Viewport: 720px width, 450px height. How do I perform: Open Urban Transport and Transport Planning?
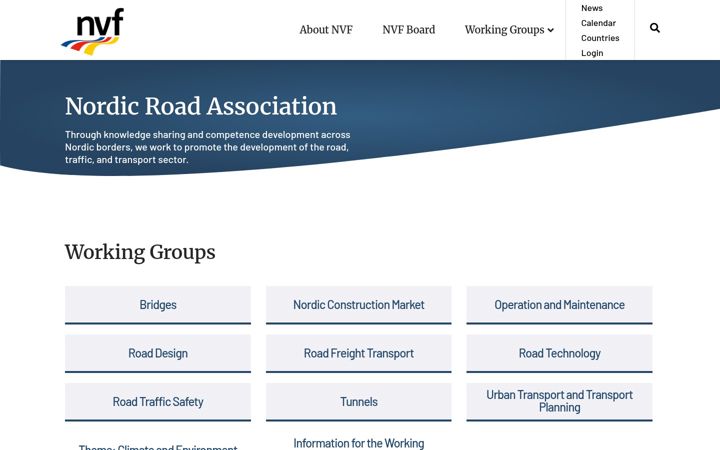point(559,402)
